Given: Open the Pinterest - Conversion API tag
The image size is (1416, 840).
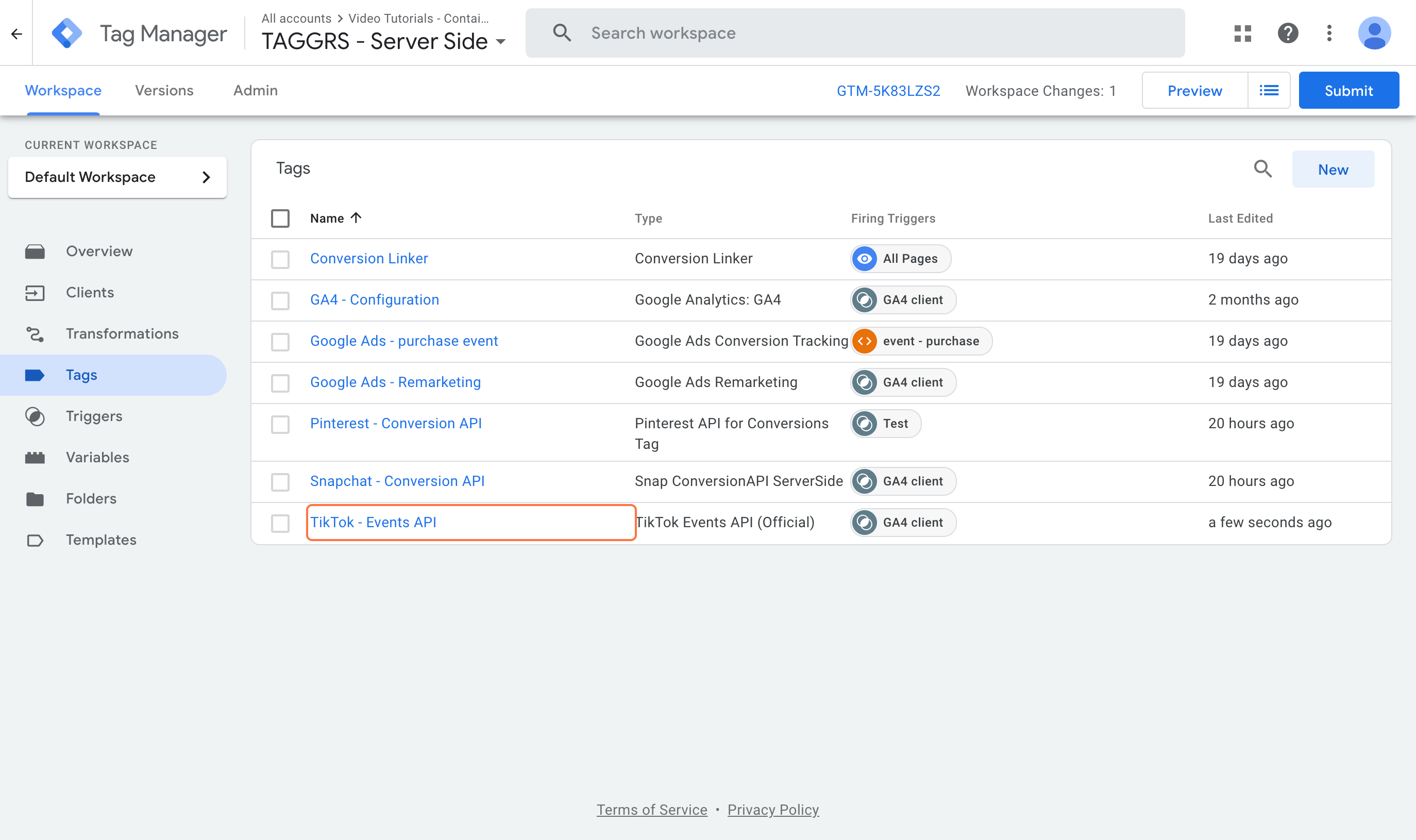Looking at the screenshot, I should [x=396, y=423].
